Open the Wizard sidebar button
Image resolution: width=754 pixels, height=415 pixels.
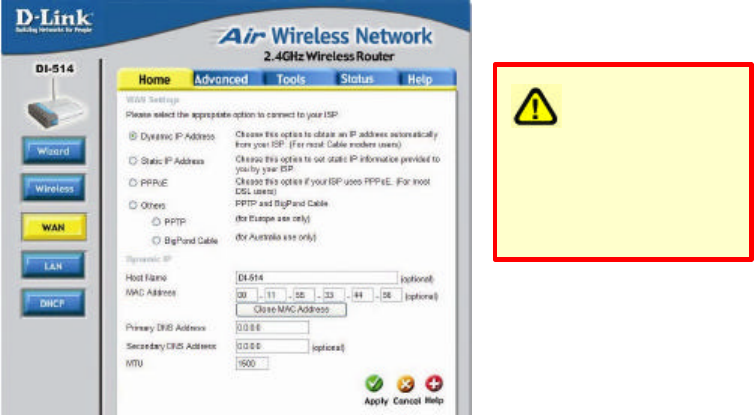click(x=53, y=151)
